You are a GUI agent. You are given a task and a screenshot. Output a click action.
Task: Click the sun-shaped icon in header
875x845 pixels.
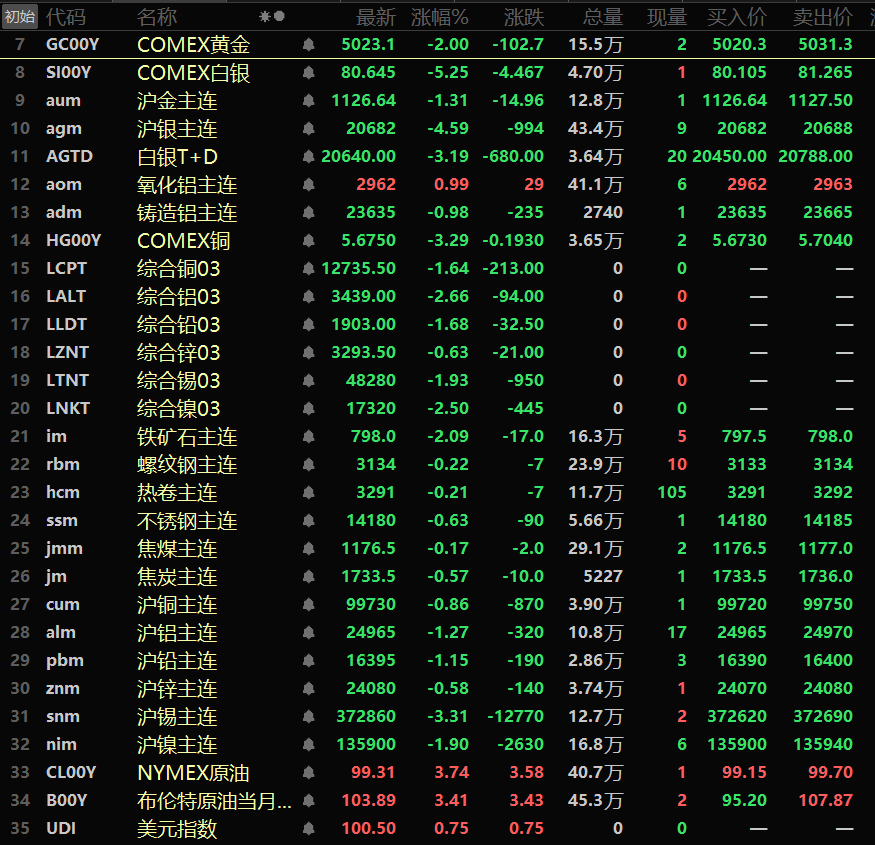(265, 17)
